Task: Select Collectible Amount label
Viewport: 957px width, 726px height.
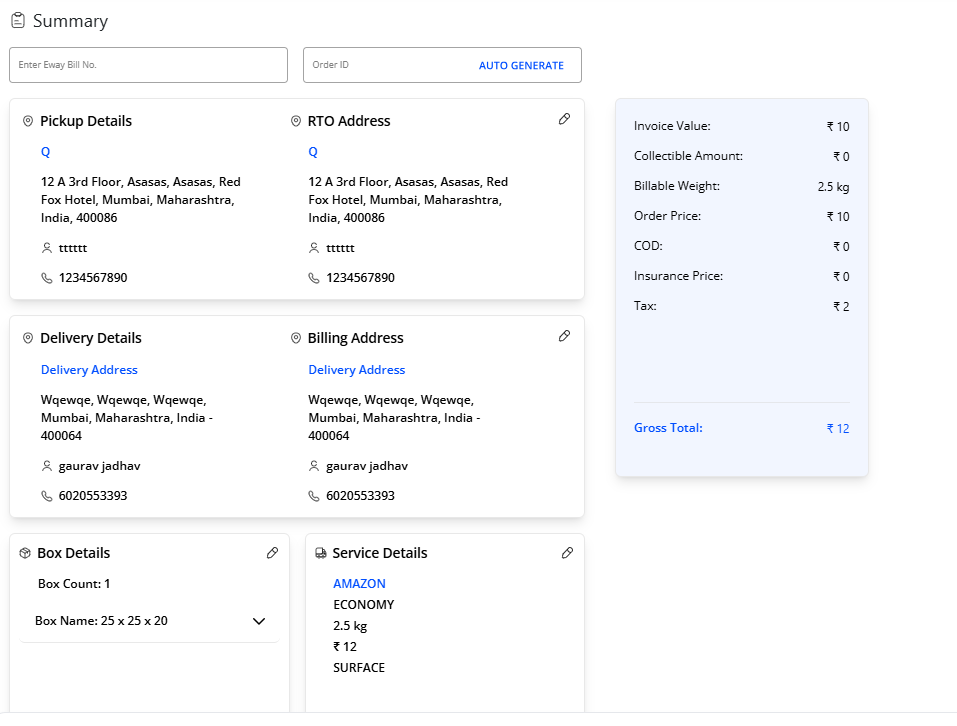Action: (688, 156)
